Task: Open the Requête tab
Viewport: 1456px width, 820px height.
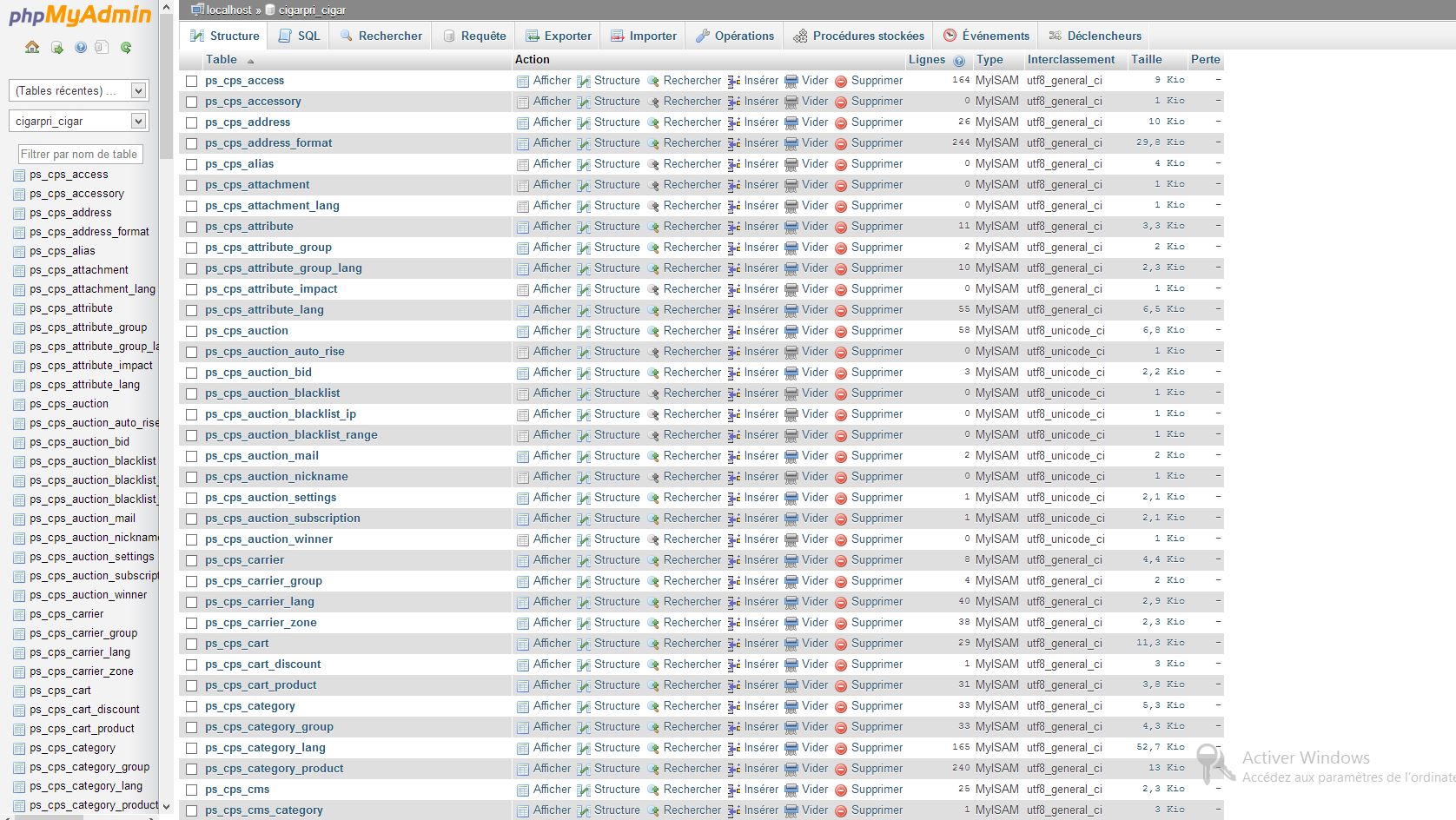Action: 474,36
